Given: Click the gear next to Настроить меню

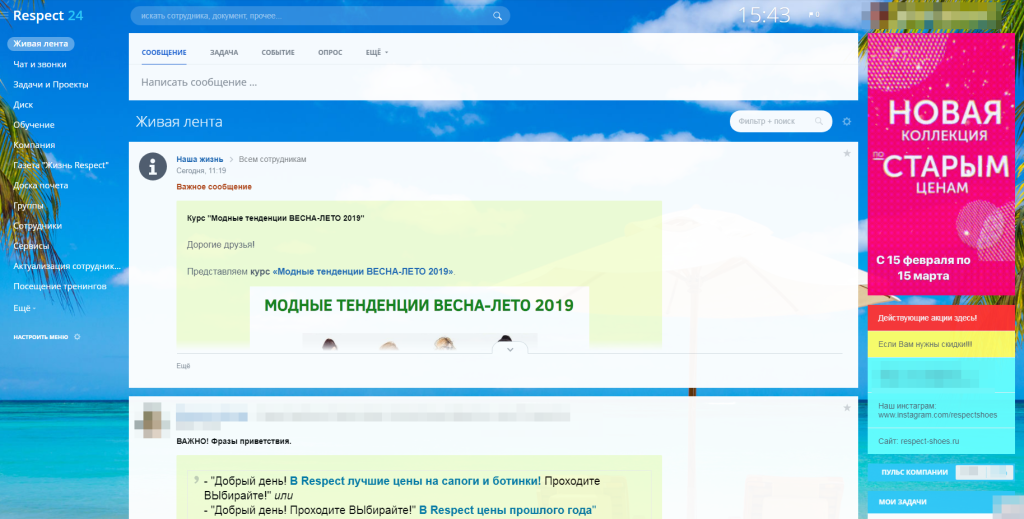Looking at the screenshot, I should pos(77,337).
